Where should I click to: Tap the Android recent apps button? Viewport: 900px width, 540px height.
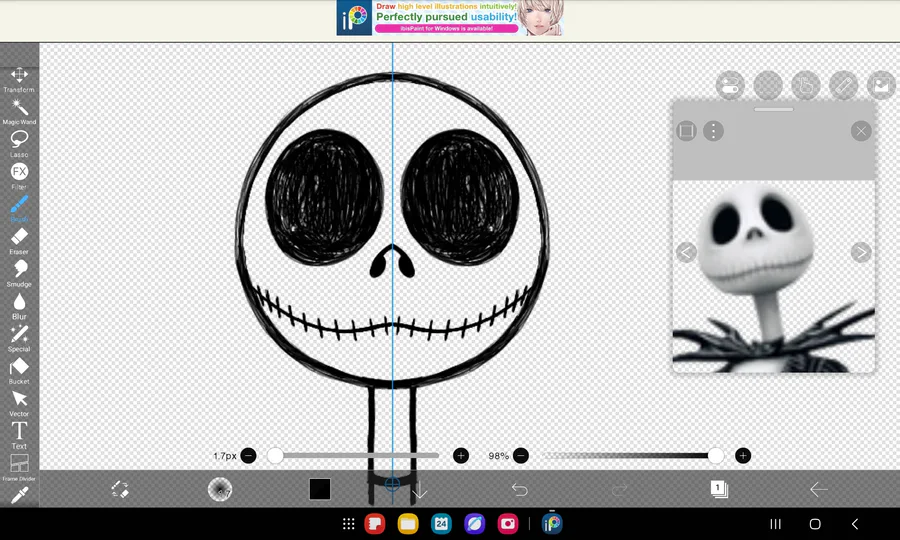click(775, 523)
